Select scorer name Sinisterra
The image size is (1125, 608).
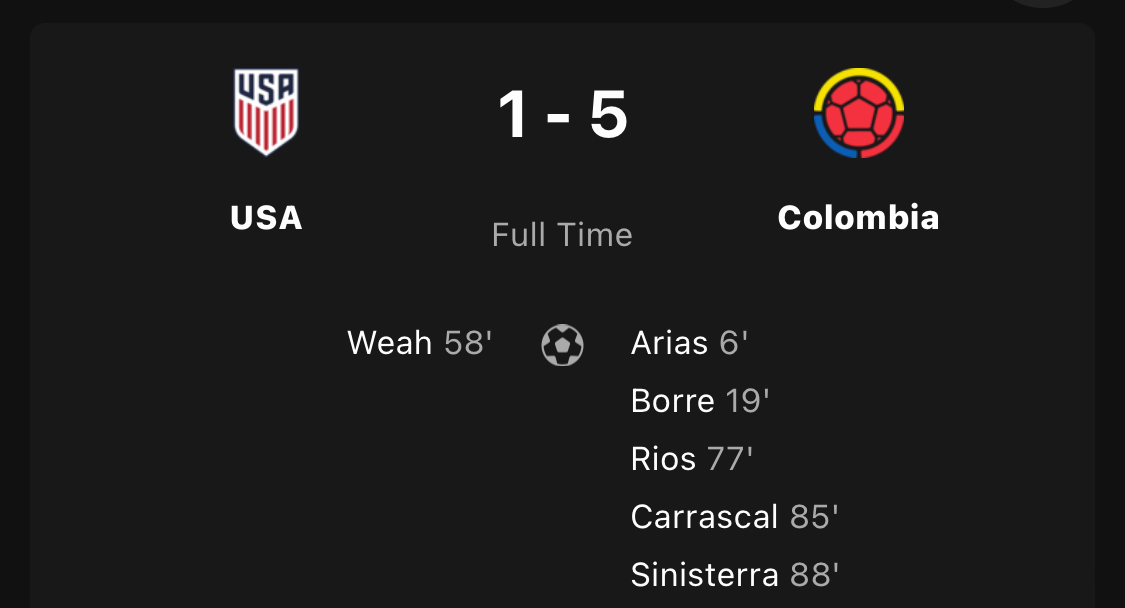tap(704, 575)
